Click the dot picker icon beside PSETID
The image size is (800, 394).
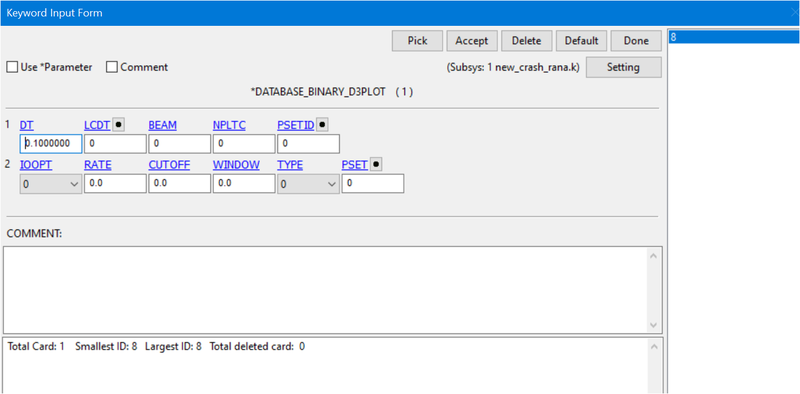[322, 125]
